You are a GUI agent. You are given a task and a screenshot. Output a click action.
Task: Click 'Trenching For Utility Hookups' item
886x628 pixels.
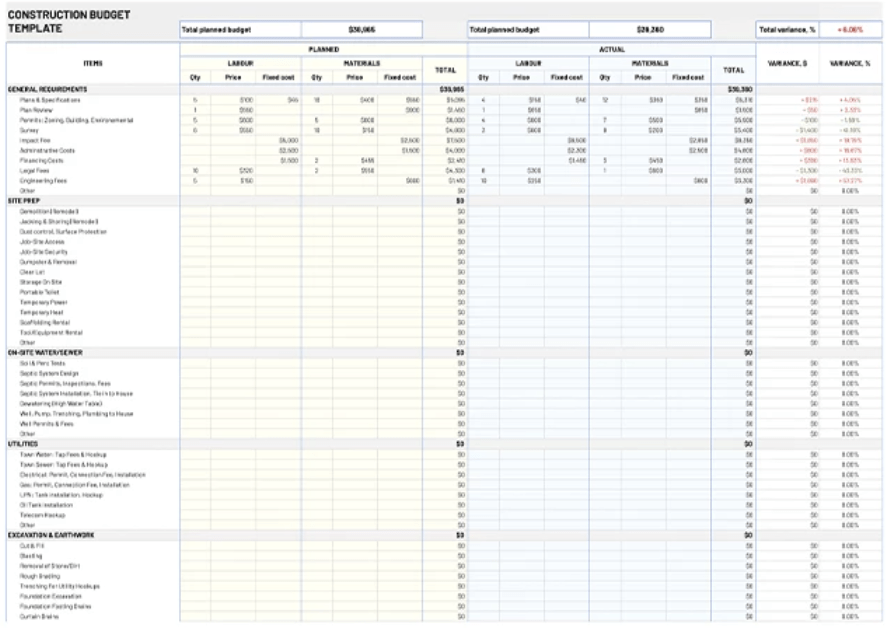(59, 587)
